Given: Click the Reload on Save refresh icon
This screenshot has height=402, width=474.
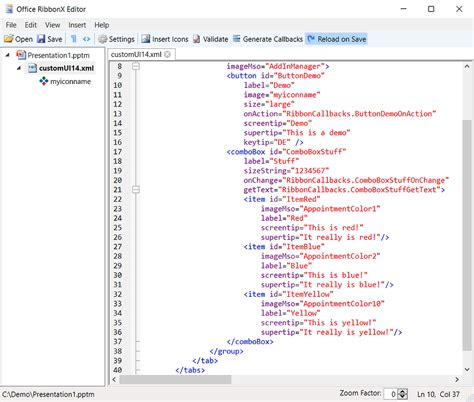Looking at the screenshot, I should [x=311, y=39].
